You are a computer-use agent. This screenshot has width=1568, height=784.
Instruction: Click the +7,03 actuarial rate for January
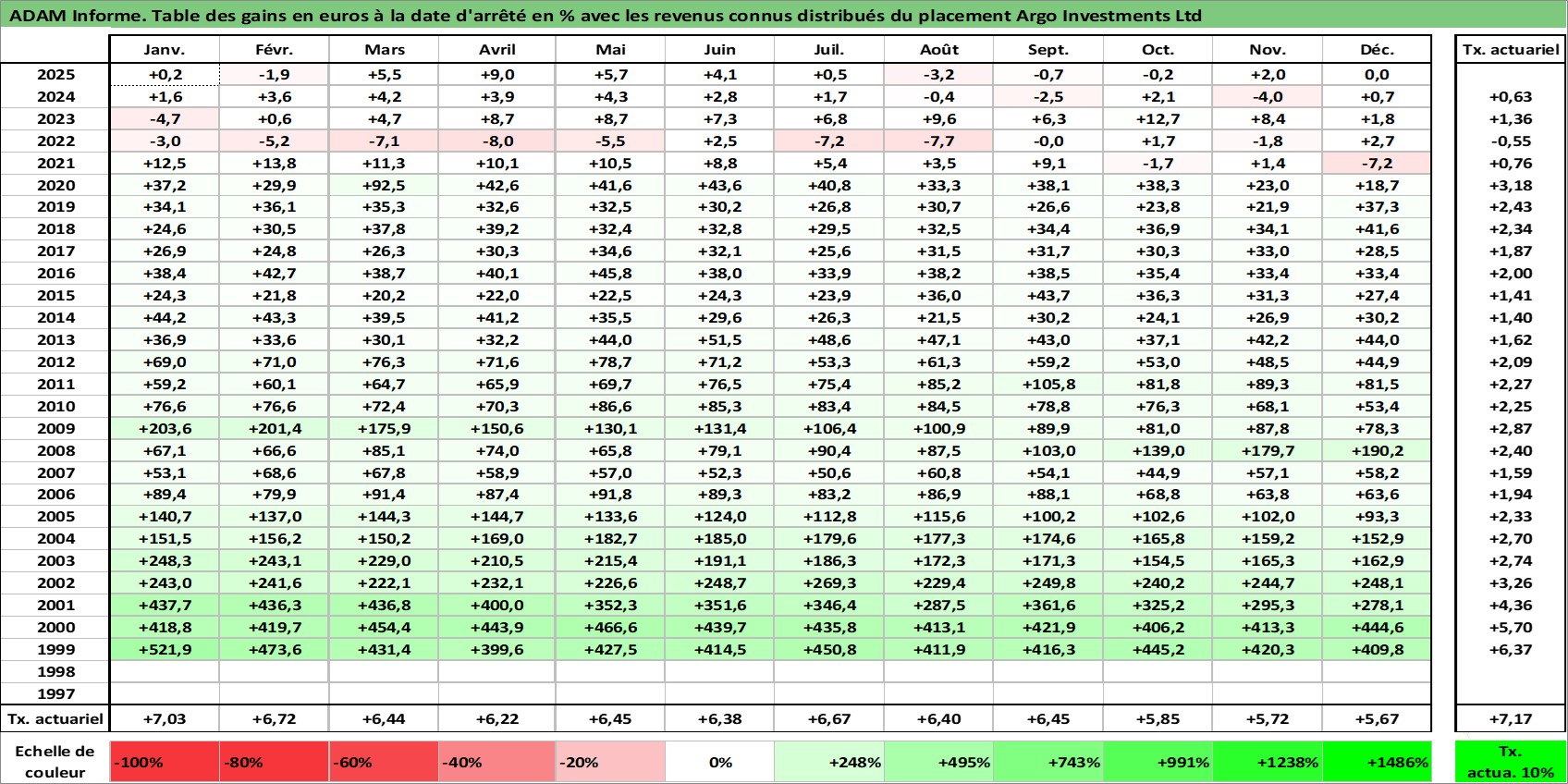pyautogui.click(x=165, y=718)
